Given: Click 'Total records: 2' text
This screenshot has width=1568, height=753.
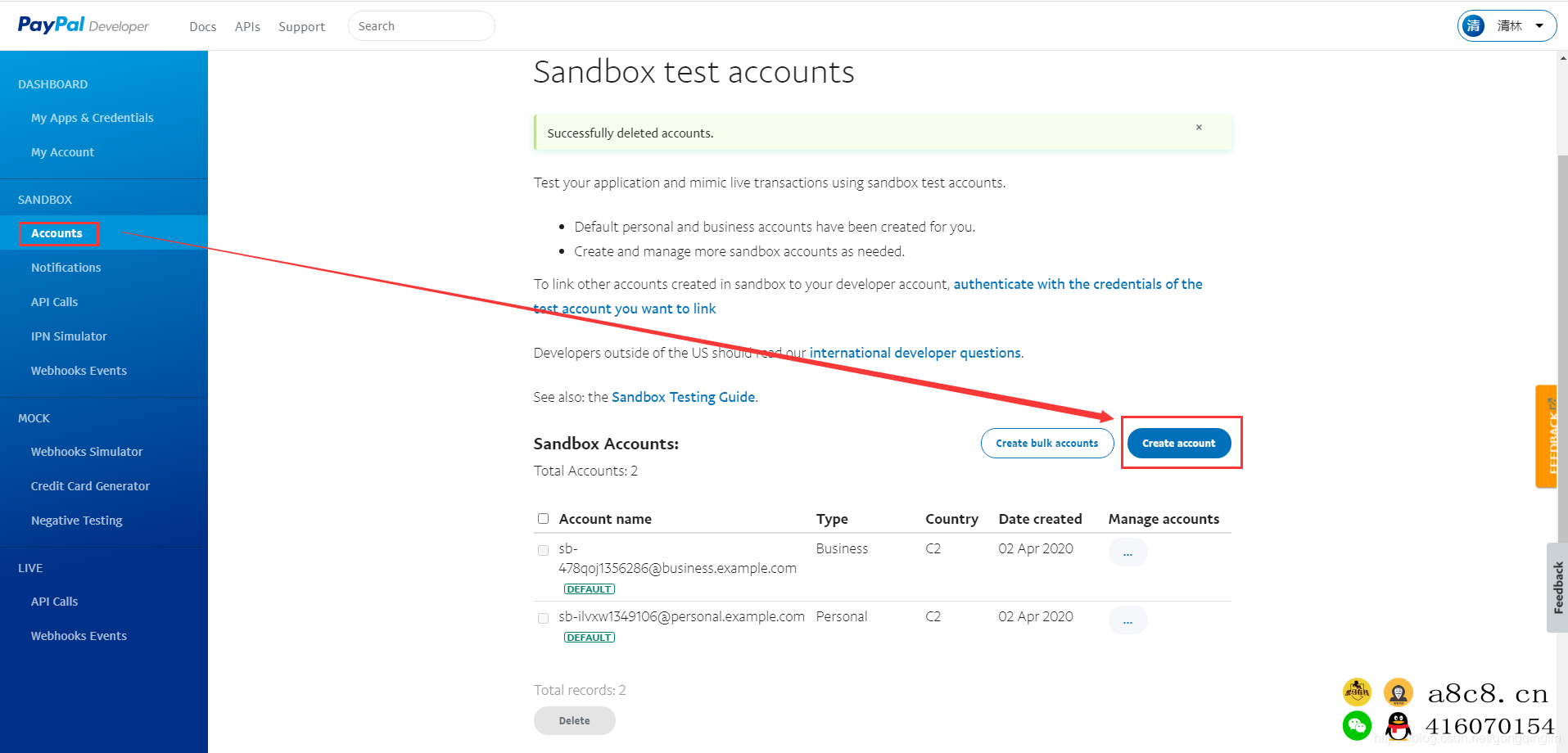Looking at the screenshot, I should [x=580, y=690].
